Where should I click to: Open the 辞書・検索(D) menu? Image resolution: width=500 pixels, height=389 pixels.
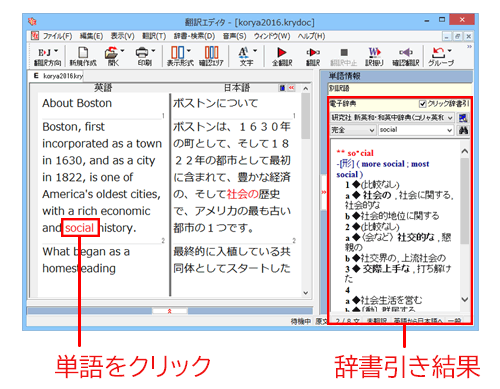pyautogui.click(x=194, y=36)
